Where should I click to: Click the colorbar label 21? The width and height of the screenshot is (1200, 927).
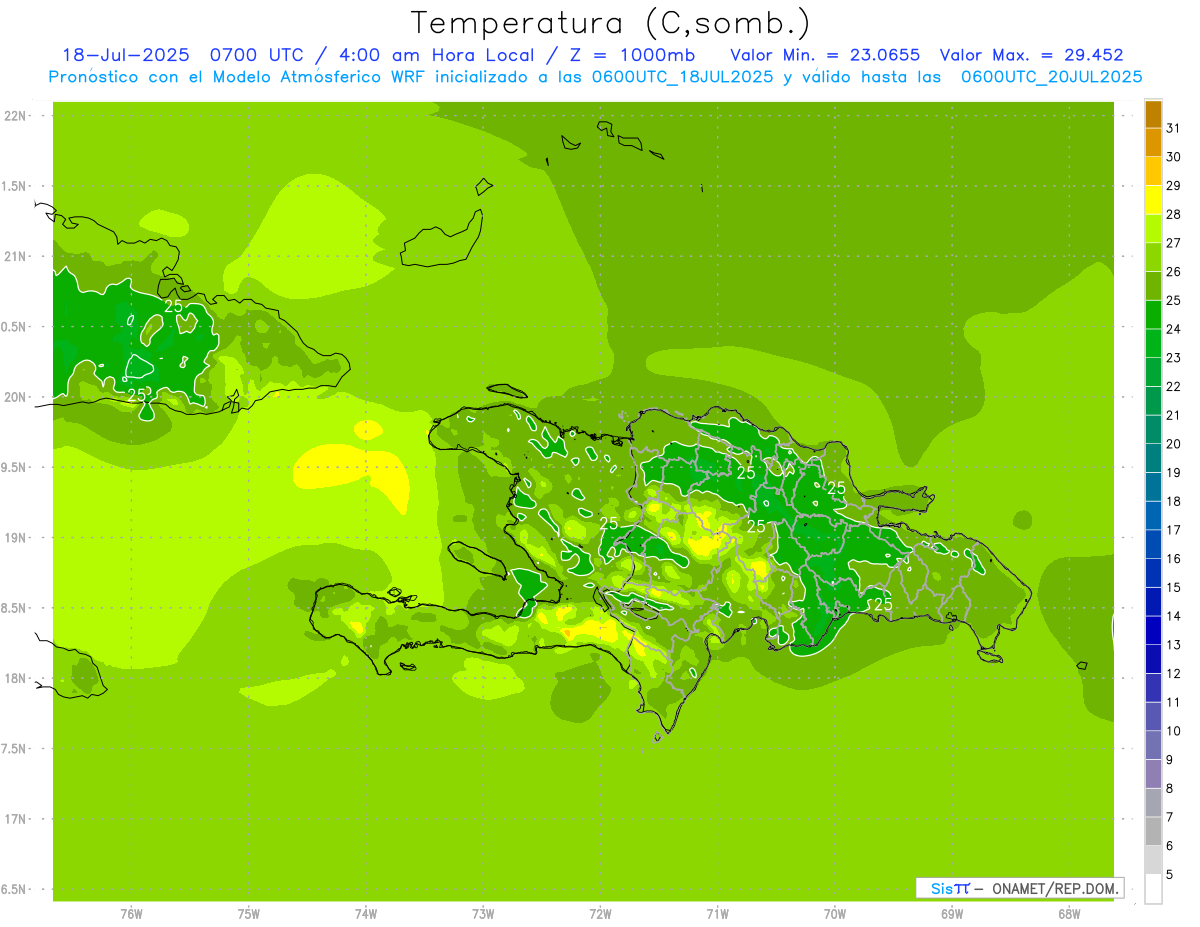pos(1174,415)
